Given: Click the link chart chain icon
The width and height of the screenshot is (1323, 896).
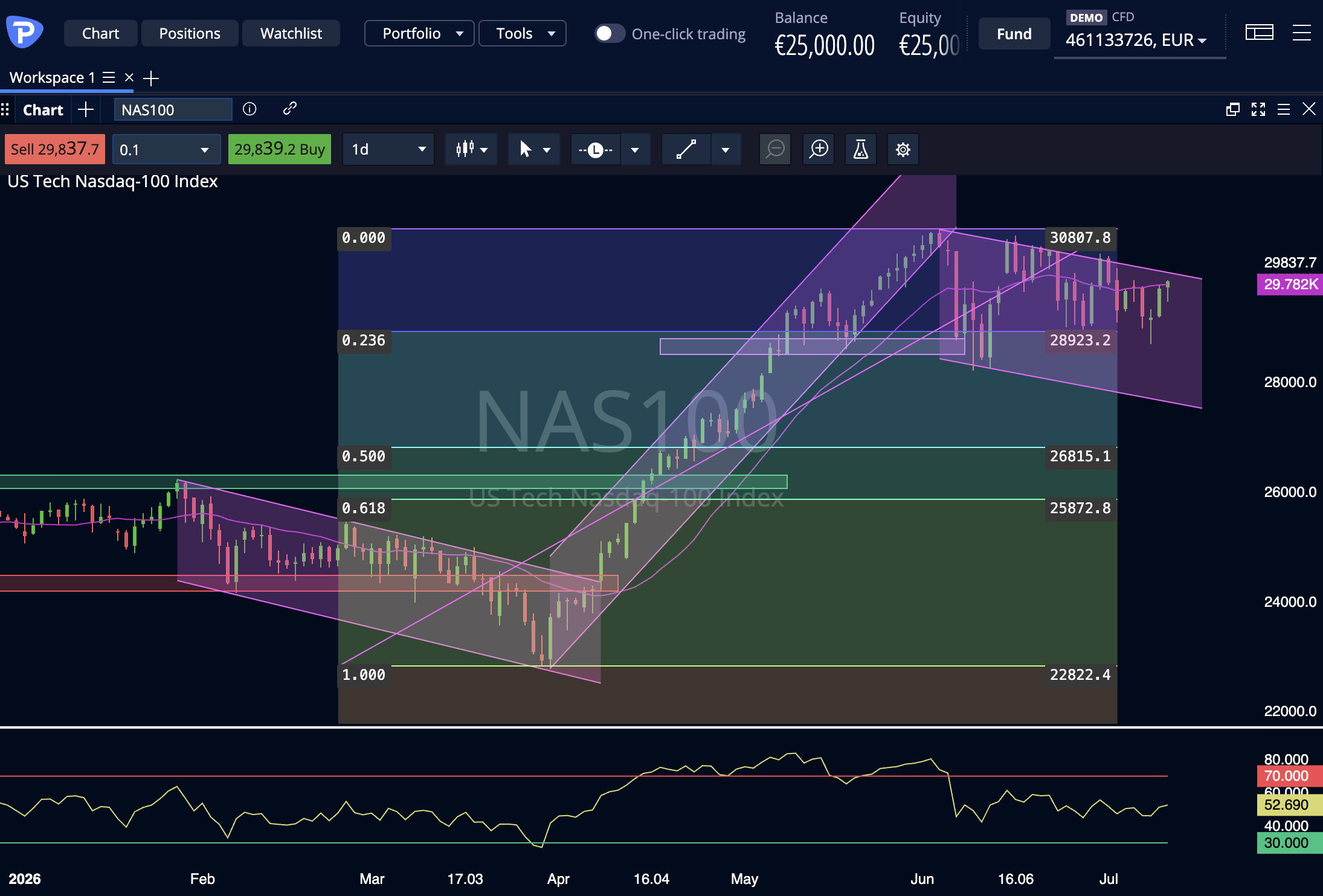Looking at the screenshot, I should pos(289,109).
